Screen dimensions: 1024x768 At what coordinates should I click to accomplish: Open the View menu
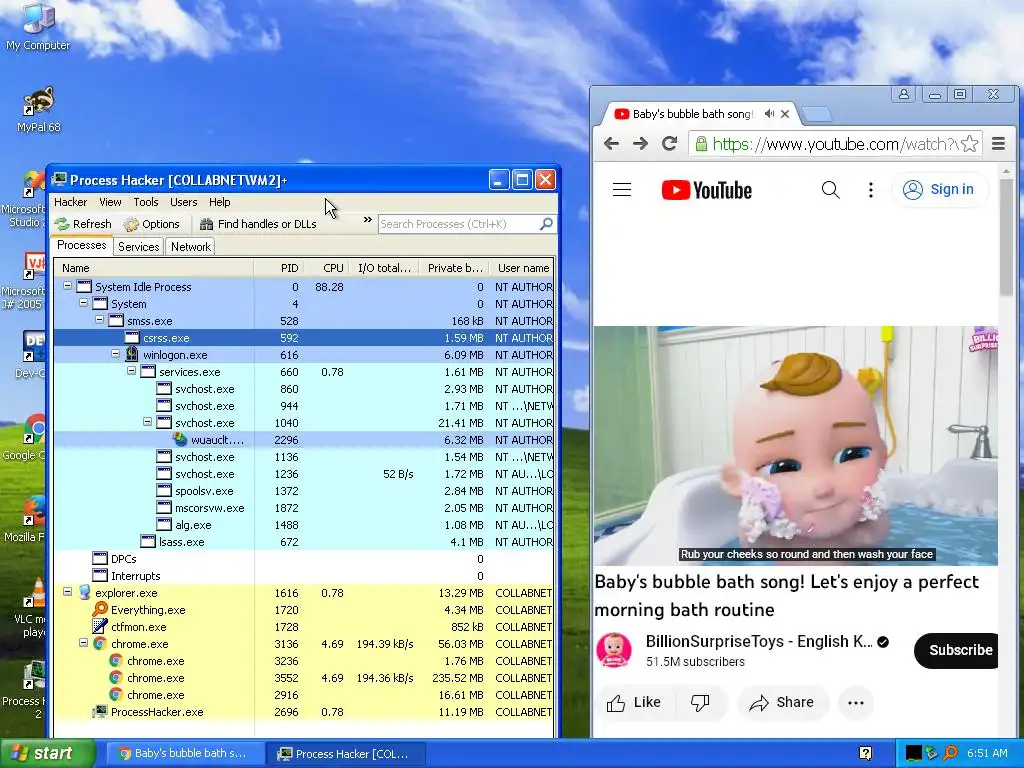tap(110, 202)
